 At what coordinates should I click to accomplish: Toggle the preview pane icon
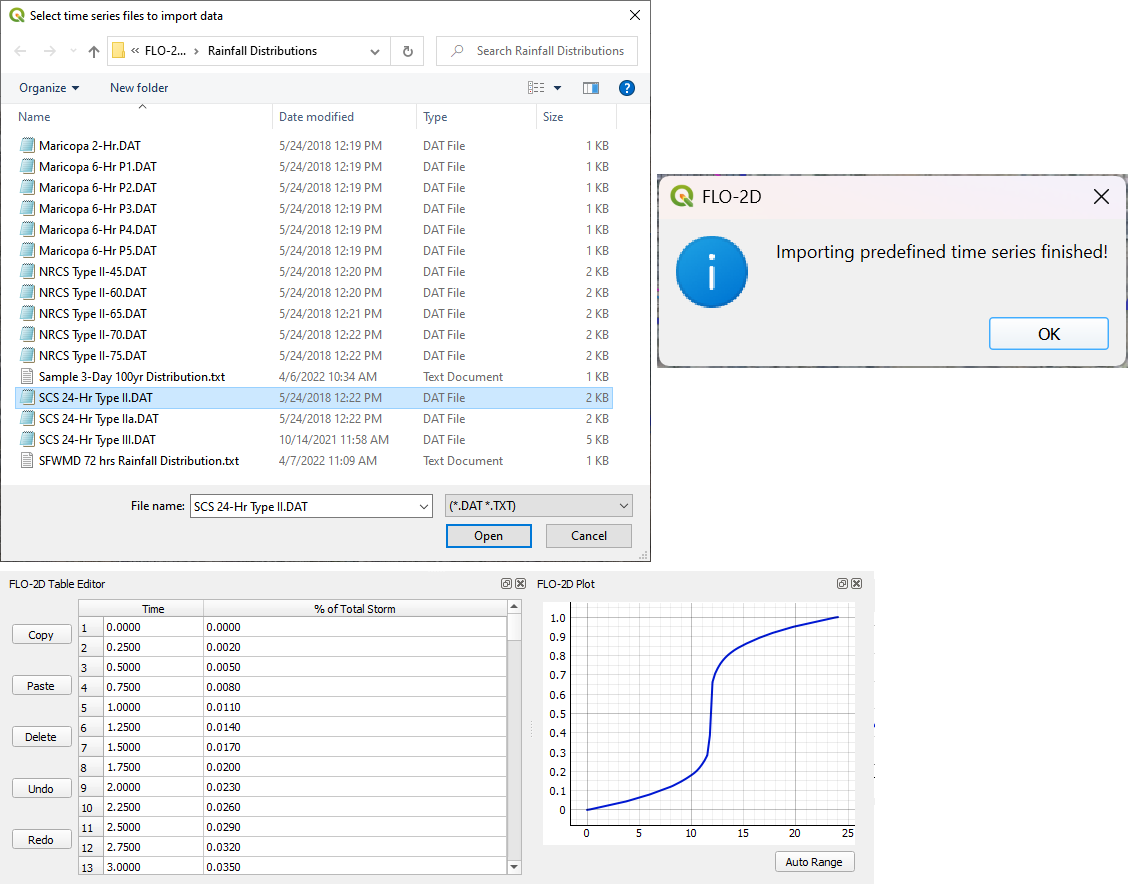pyautogui.click(x=591, y=88)
